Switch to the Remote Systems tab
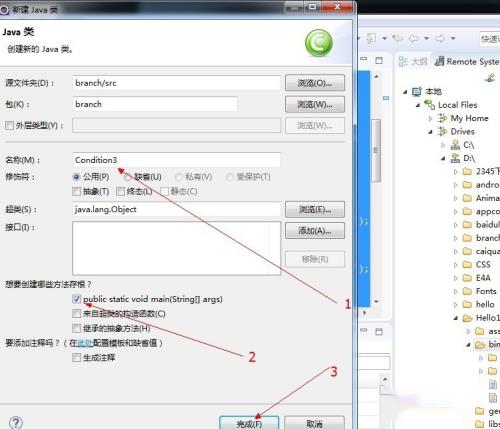The height and width of the screenshot is (429, 500). 467,62
